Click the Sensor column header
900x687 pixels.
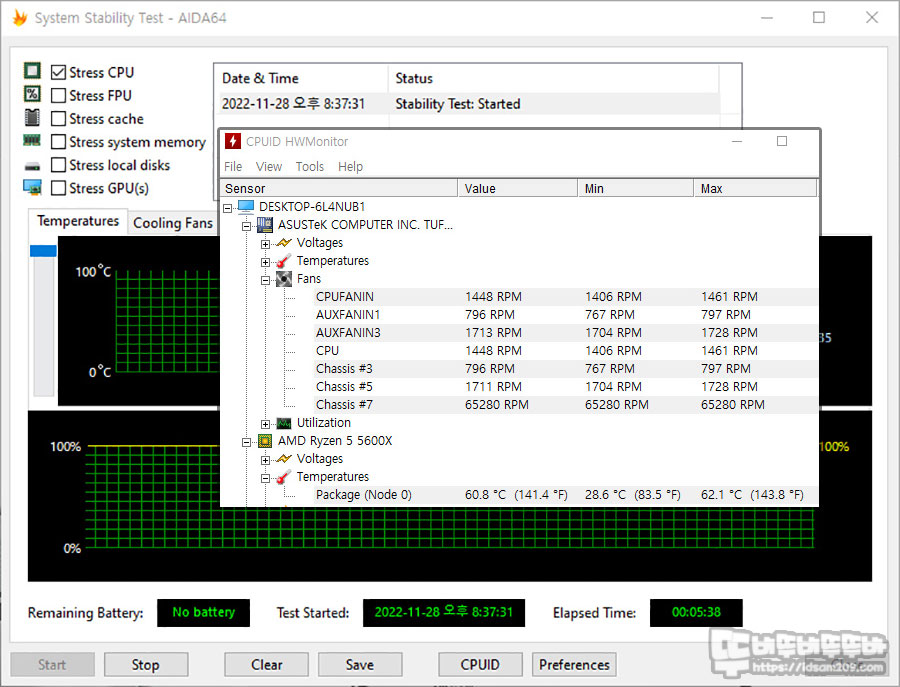click(x=339, y=188)
